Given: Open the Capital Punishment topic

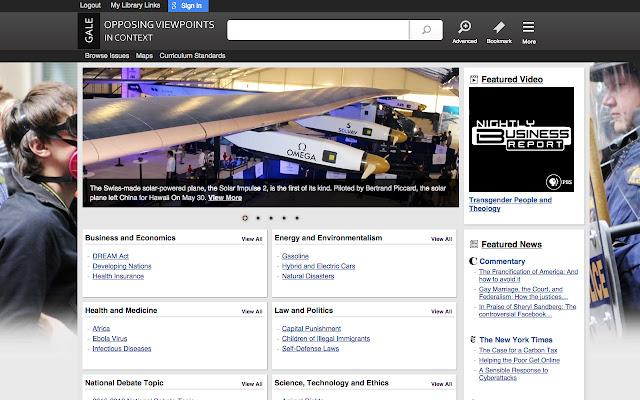Looking at the screenshot, I should tap(311, 329).
